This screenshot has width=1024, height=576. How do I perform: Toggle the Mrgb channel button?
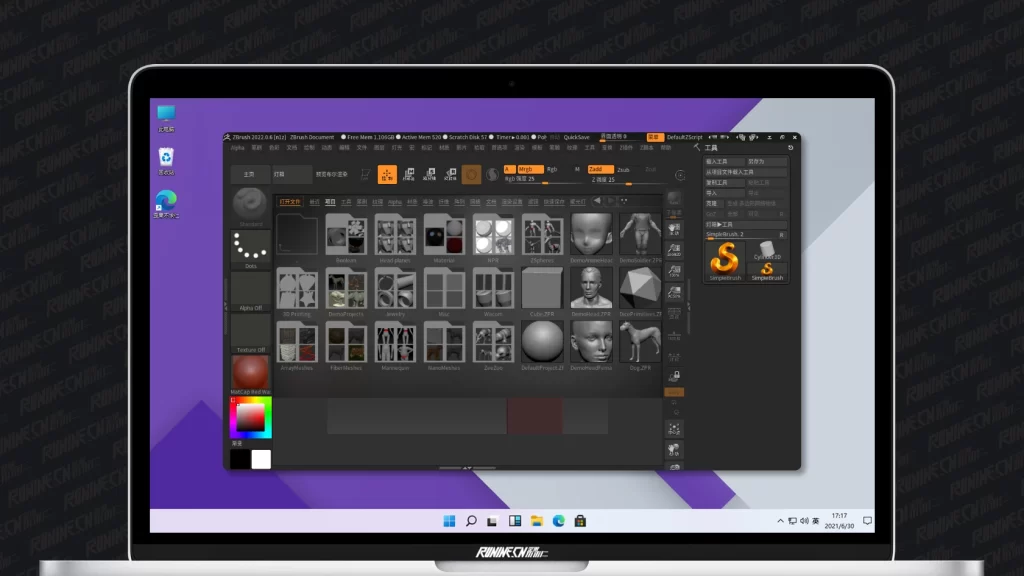pos(529,170)
